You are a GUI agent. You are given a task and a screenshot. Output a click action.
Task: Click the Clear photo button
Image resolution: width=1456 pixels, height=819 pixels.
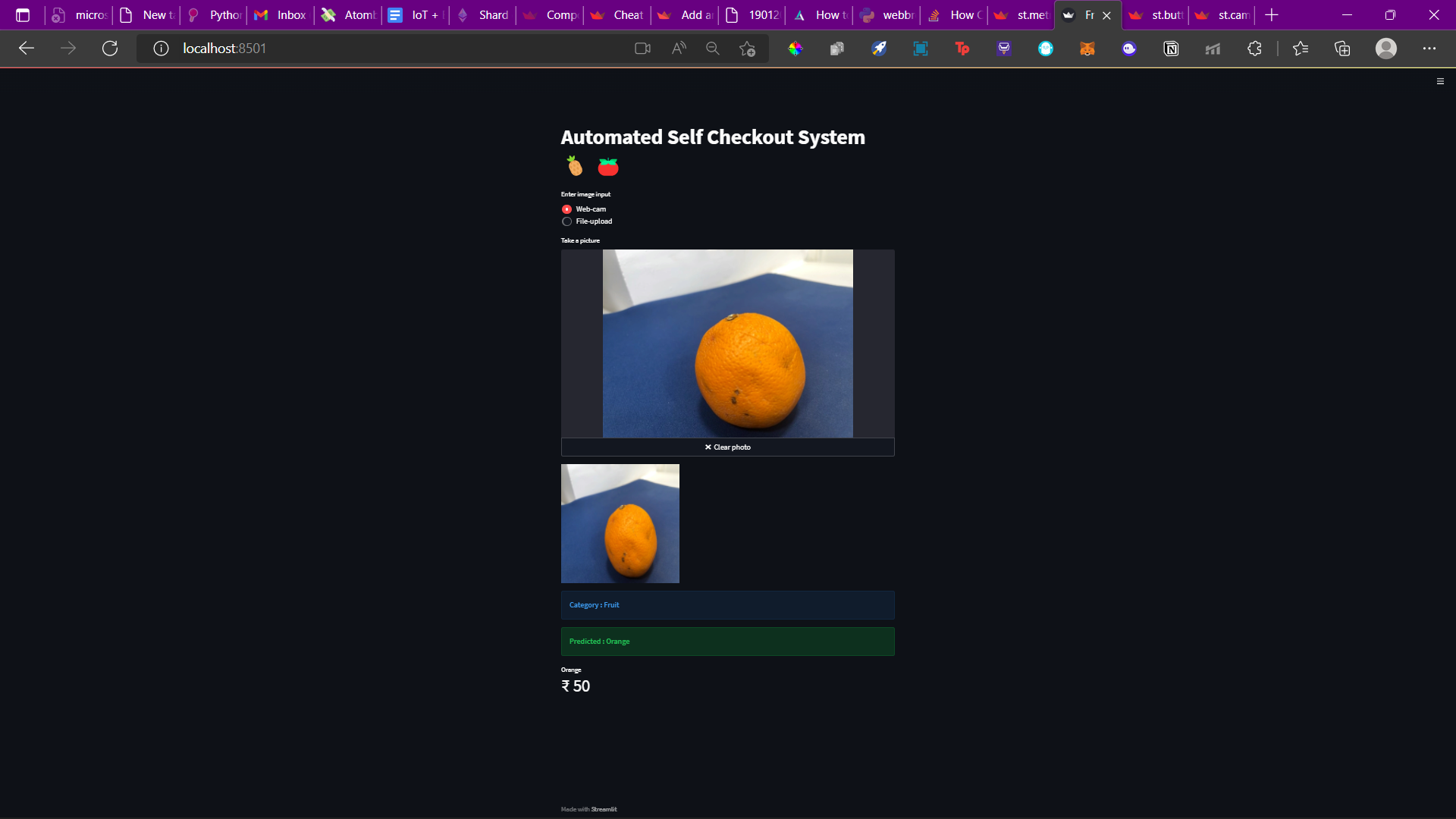tap(727, 447)
